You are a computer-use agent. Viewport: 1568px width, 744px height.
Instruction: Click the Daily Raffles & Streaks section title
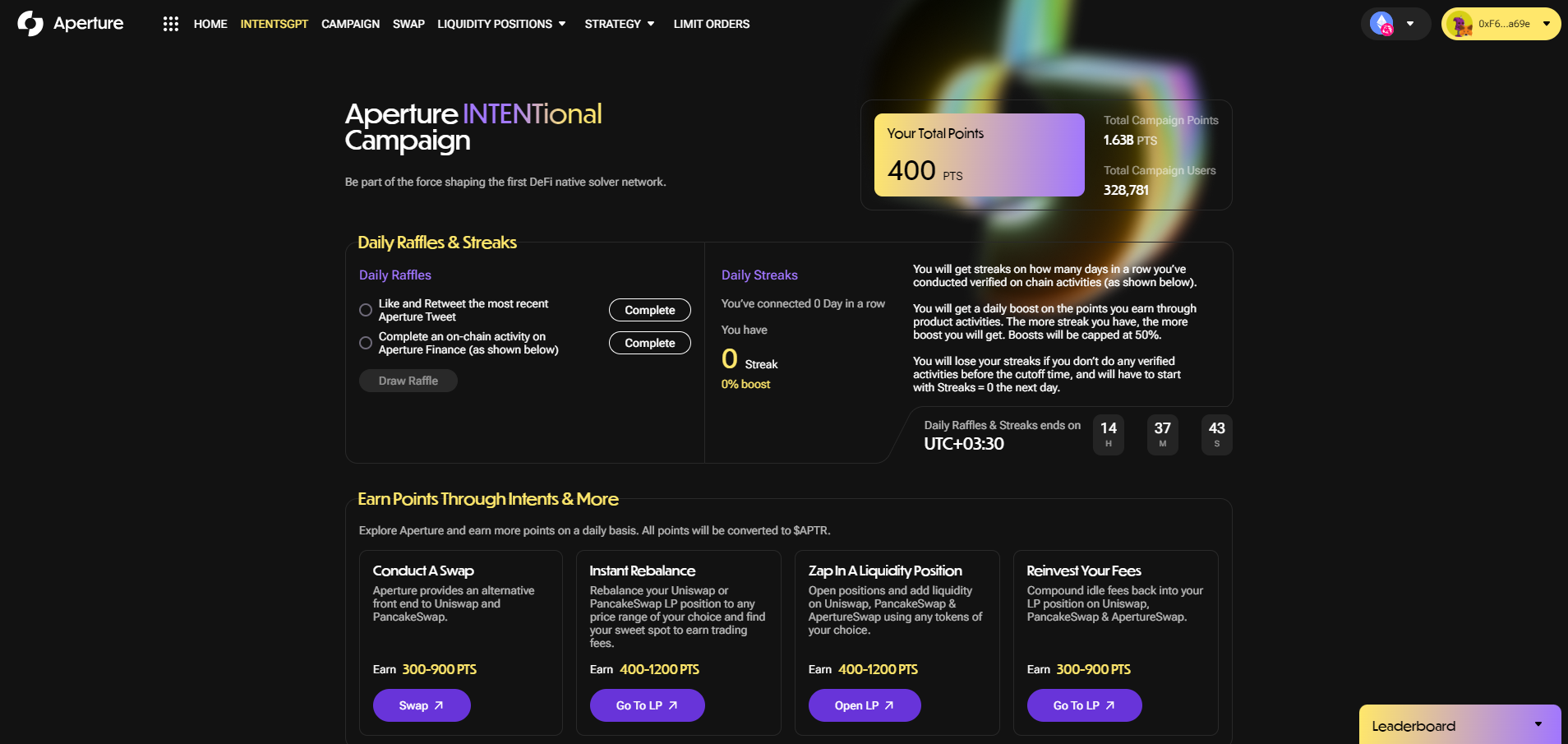[437, 243]
